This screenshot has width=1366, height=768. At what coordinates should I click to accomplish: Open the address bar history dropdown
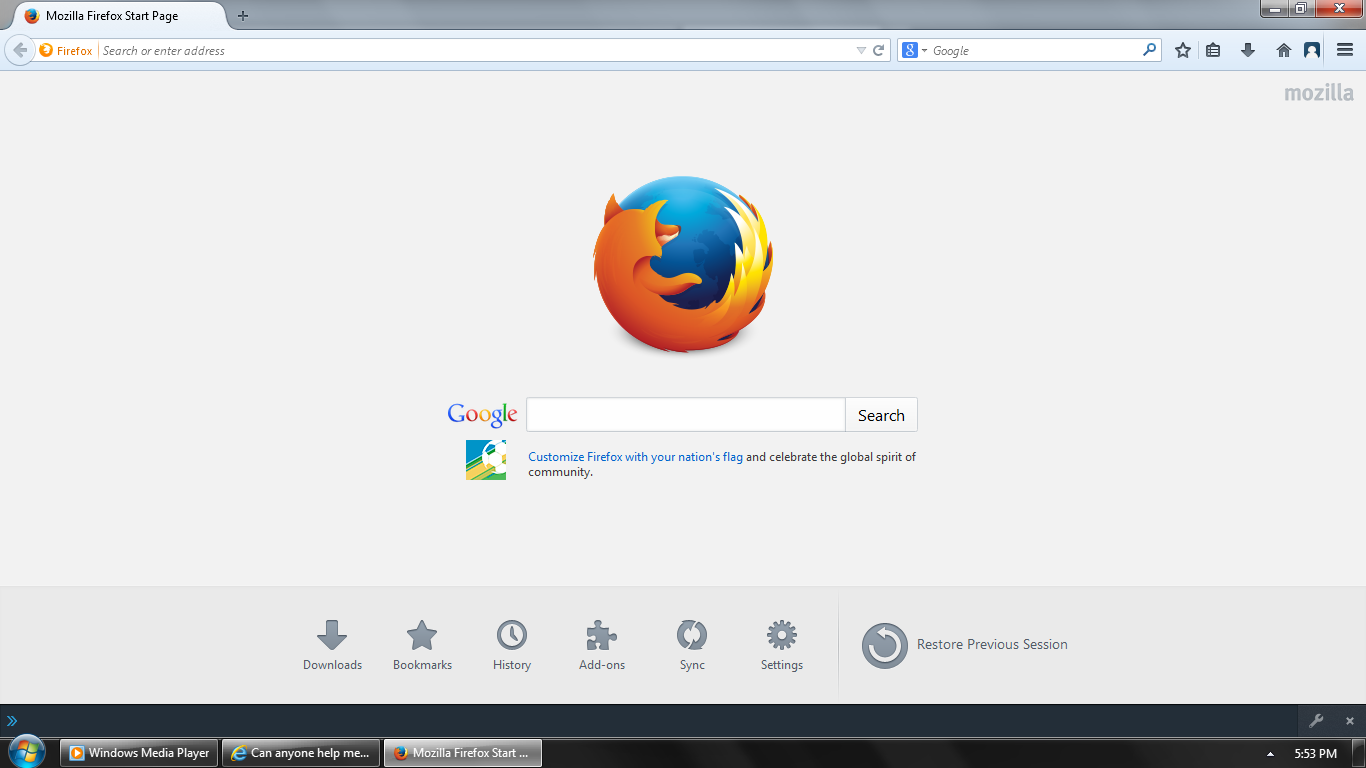[861, 50]
